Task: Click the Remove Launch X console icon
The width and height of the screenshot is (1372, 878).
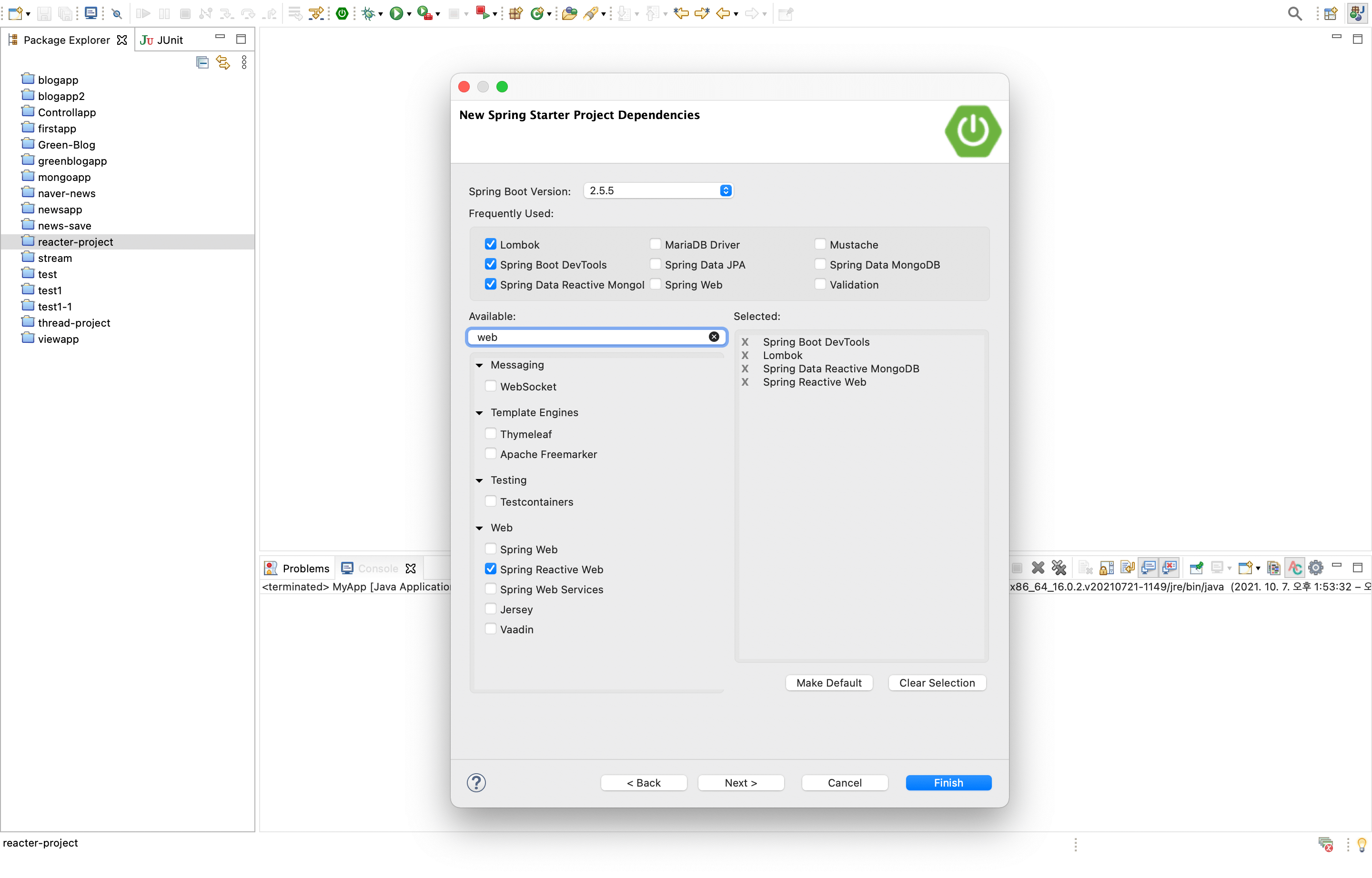Action: 1038,567
